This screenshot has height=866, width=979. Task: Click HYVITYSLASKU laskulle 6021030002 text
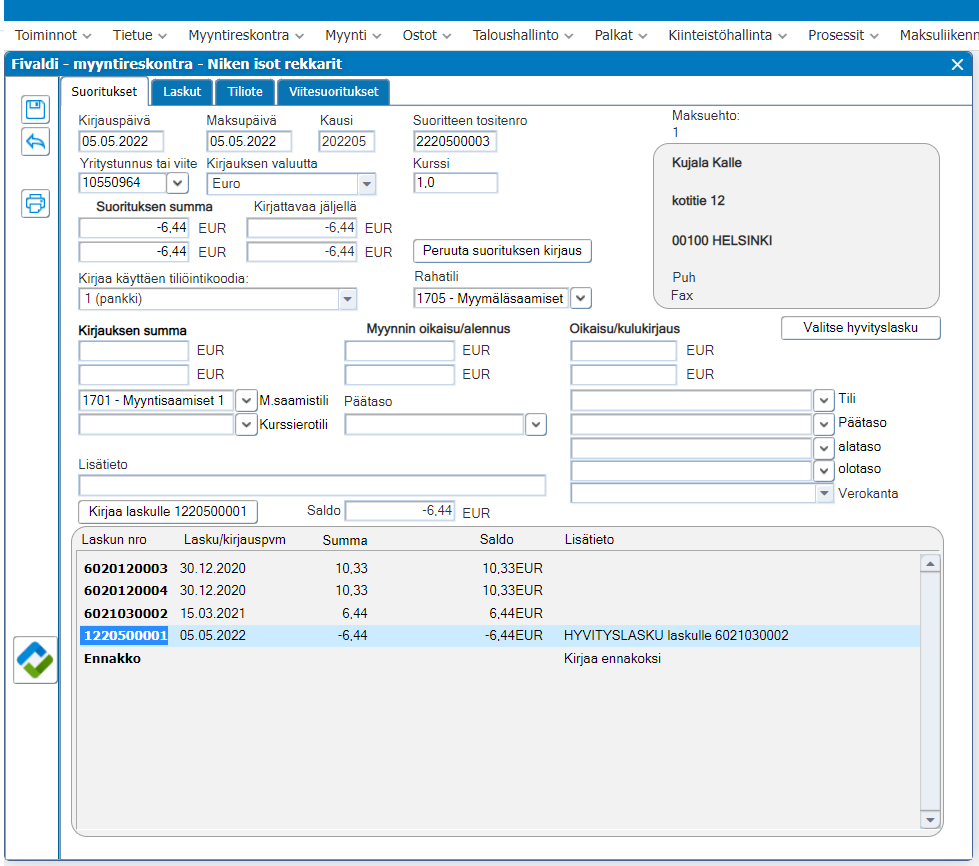(676, 636)
